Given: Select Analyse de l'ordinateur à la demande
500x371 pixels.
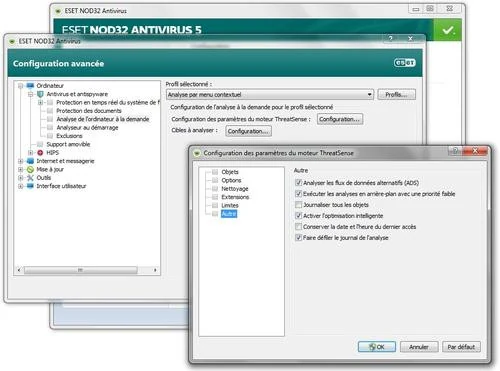Looking at the screenshot, I should (x=103, y=119).
